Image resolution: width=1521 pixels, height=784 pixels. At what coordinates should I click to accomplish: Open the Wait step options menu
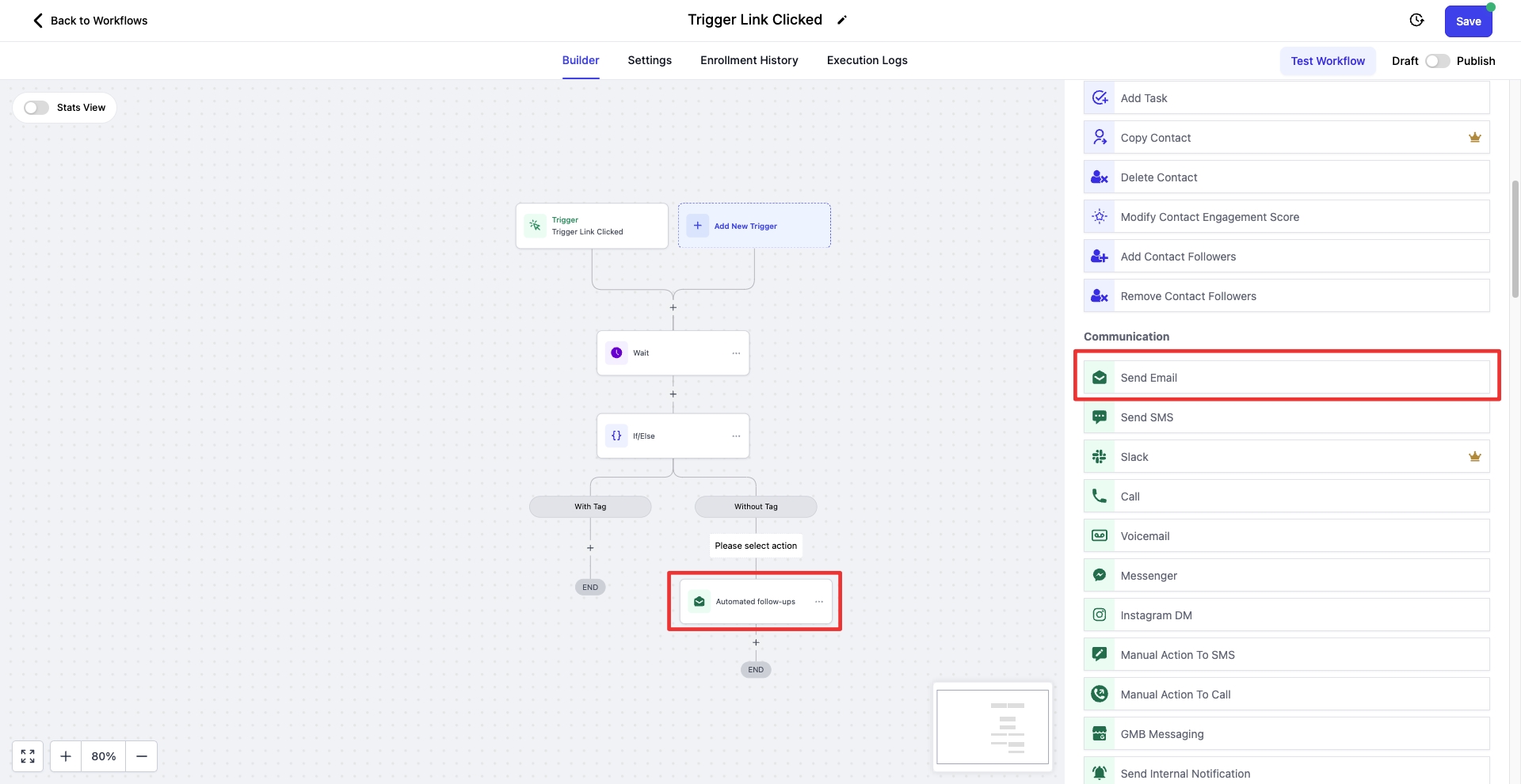[736, 353]
